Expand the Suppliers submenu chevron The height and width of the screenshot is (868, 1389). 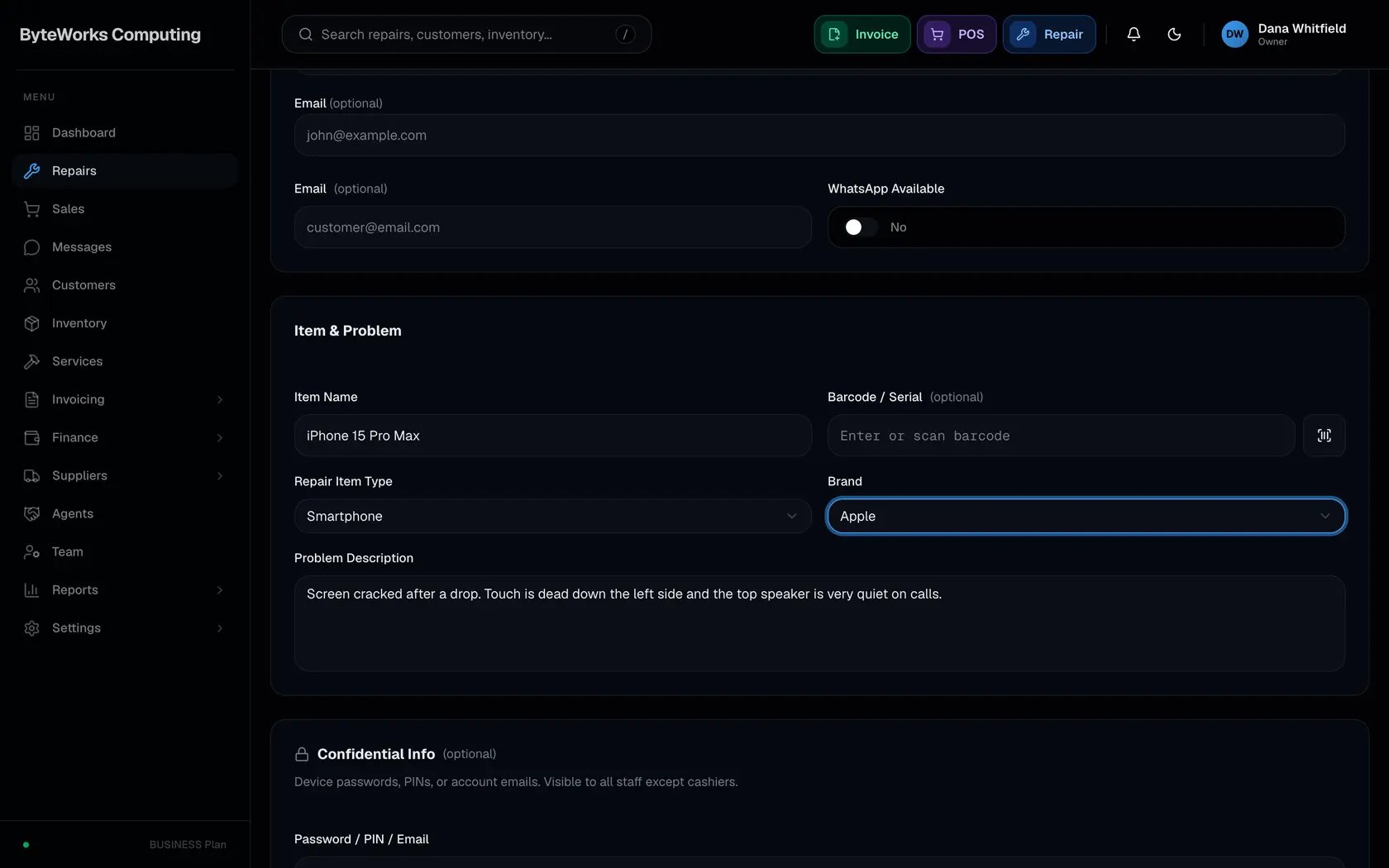click(220, 475)
